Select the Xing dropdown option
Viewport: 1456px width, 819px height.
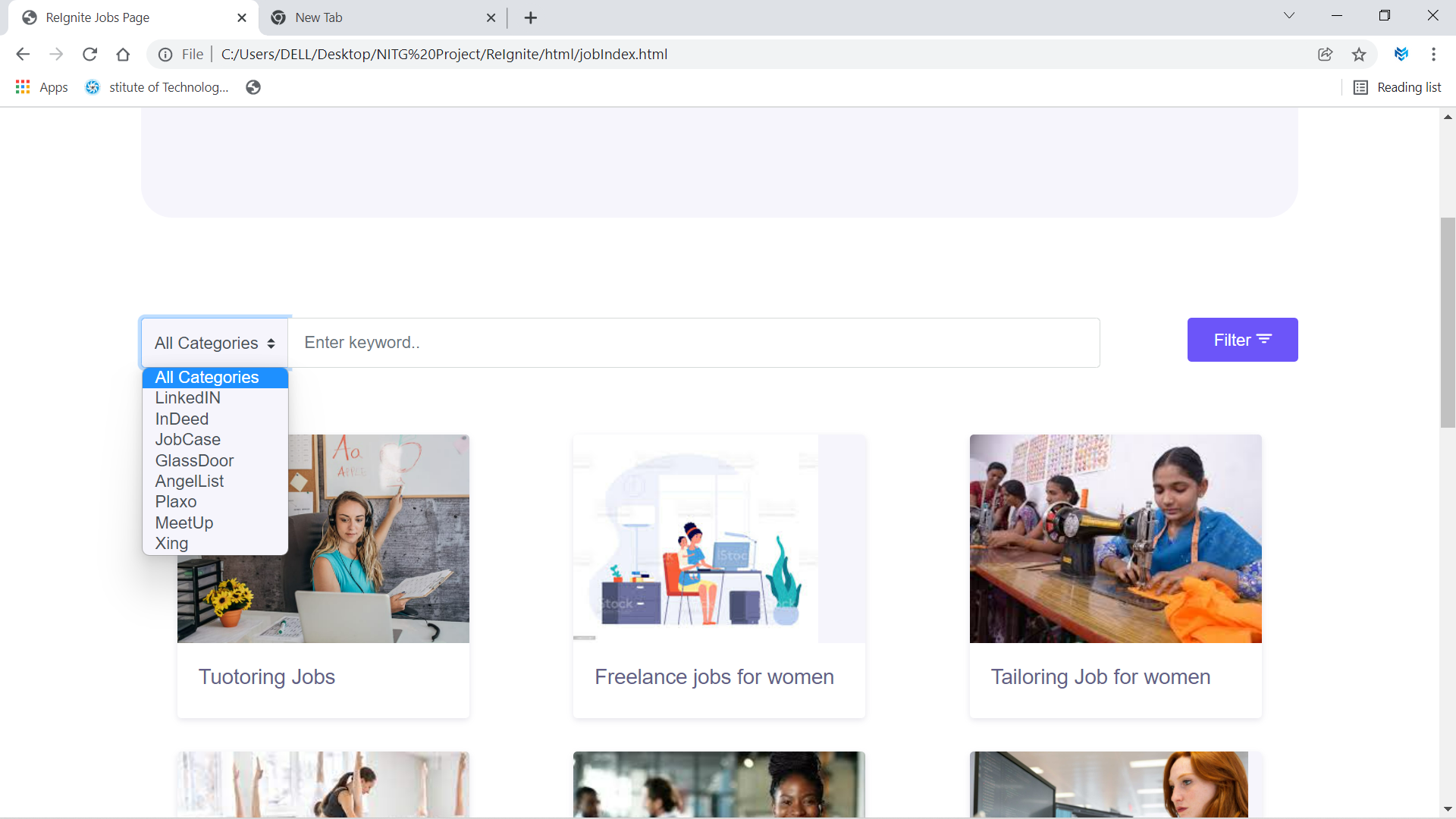171,544
